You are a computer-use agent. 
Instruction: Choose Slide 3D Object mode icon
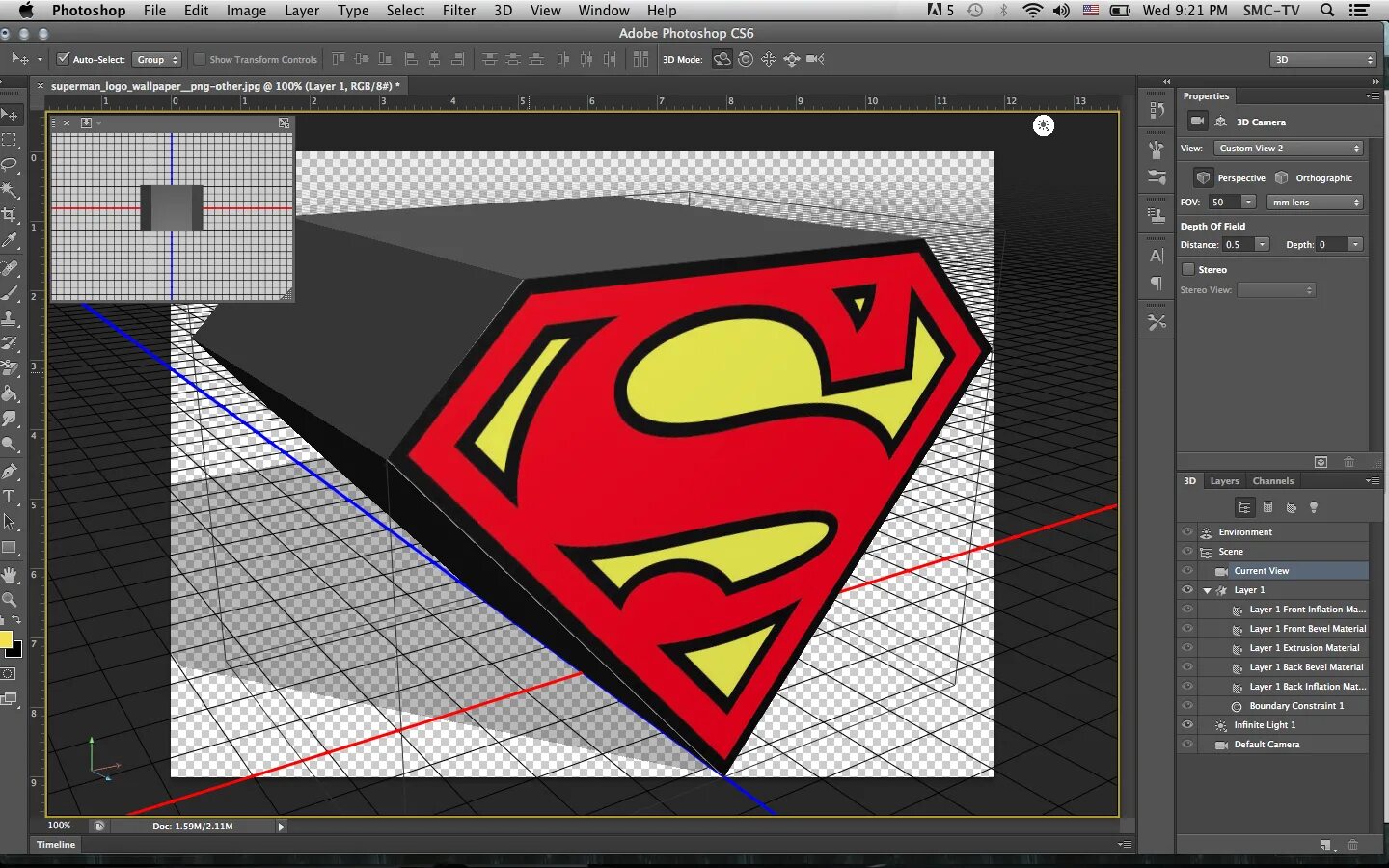click(792, 59)
